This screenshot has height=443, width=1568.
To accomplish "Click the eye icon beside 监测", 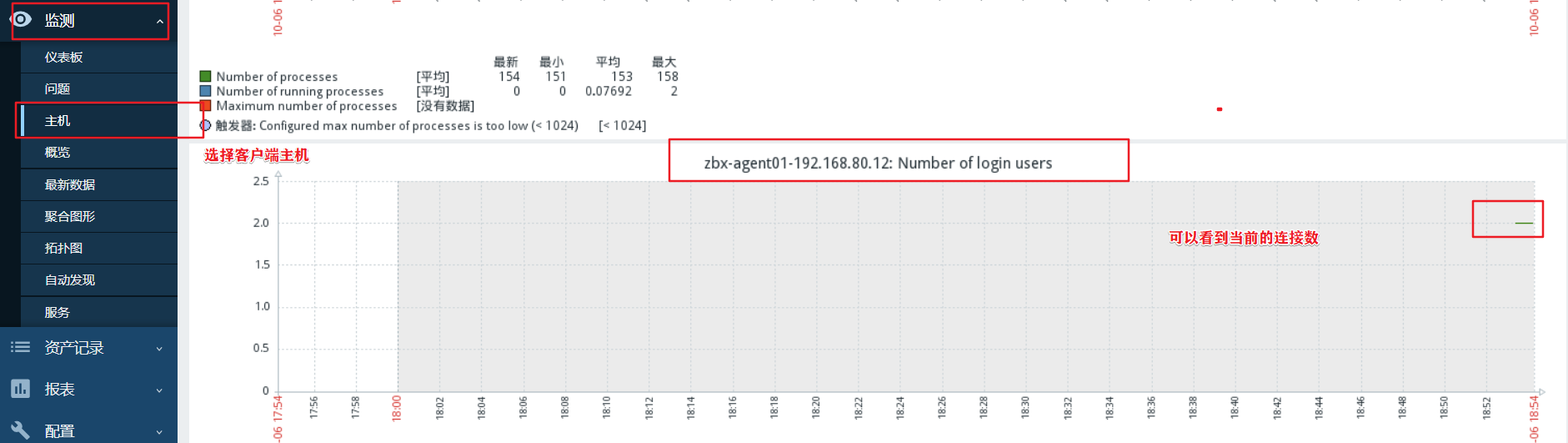I will [21, 19].
